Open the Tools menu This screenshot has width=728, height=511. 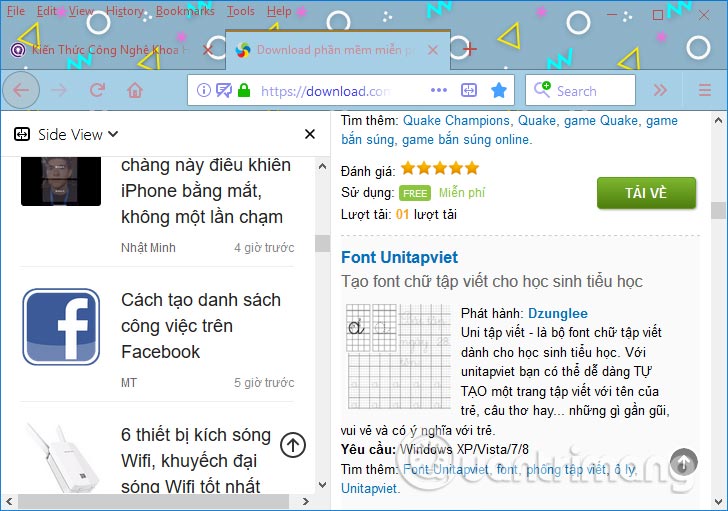(x=240, y=11)
